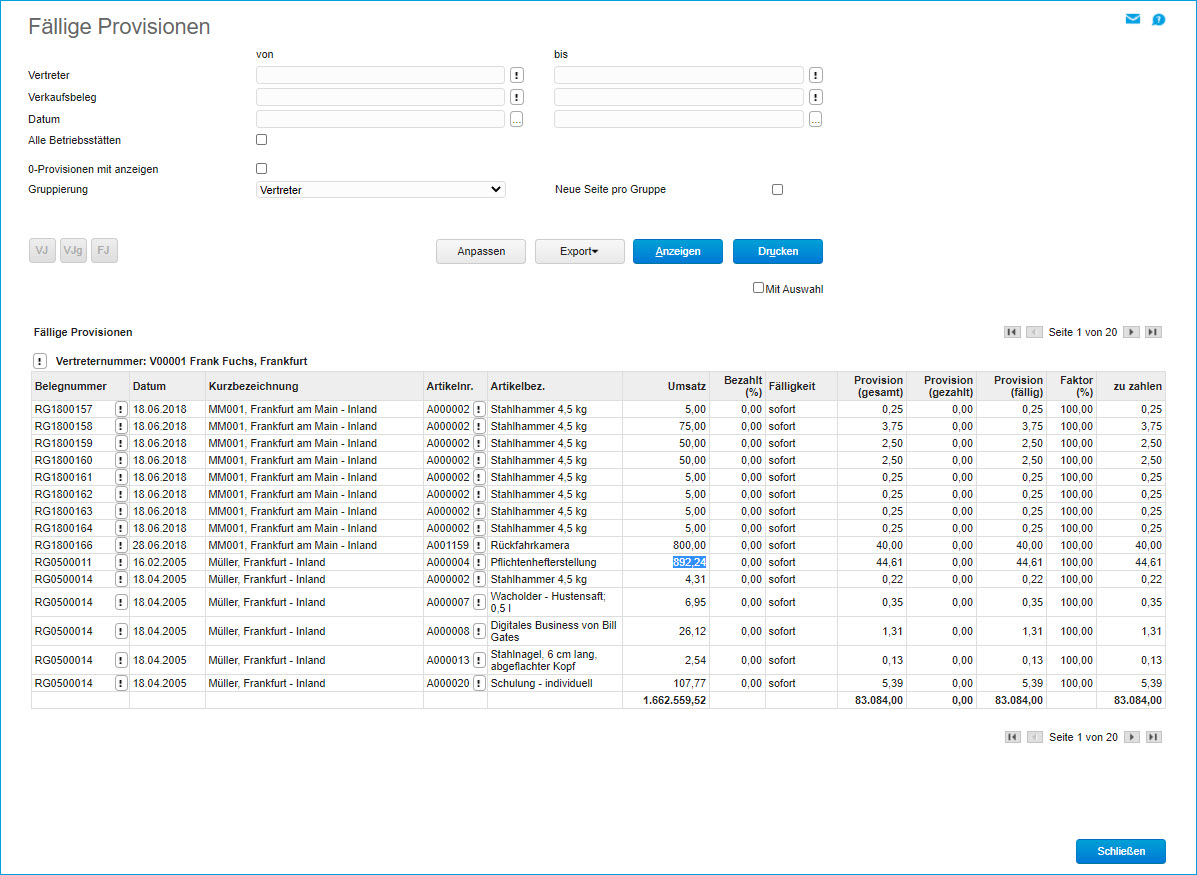The width and height of the screenshot is (1197, 875).
Task: Open lookup for Vertreter von field
Action: point(517,75)
